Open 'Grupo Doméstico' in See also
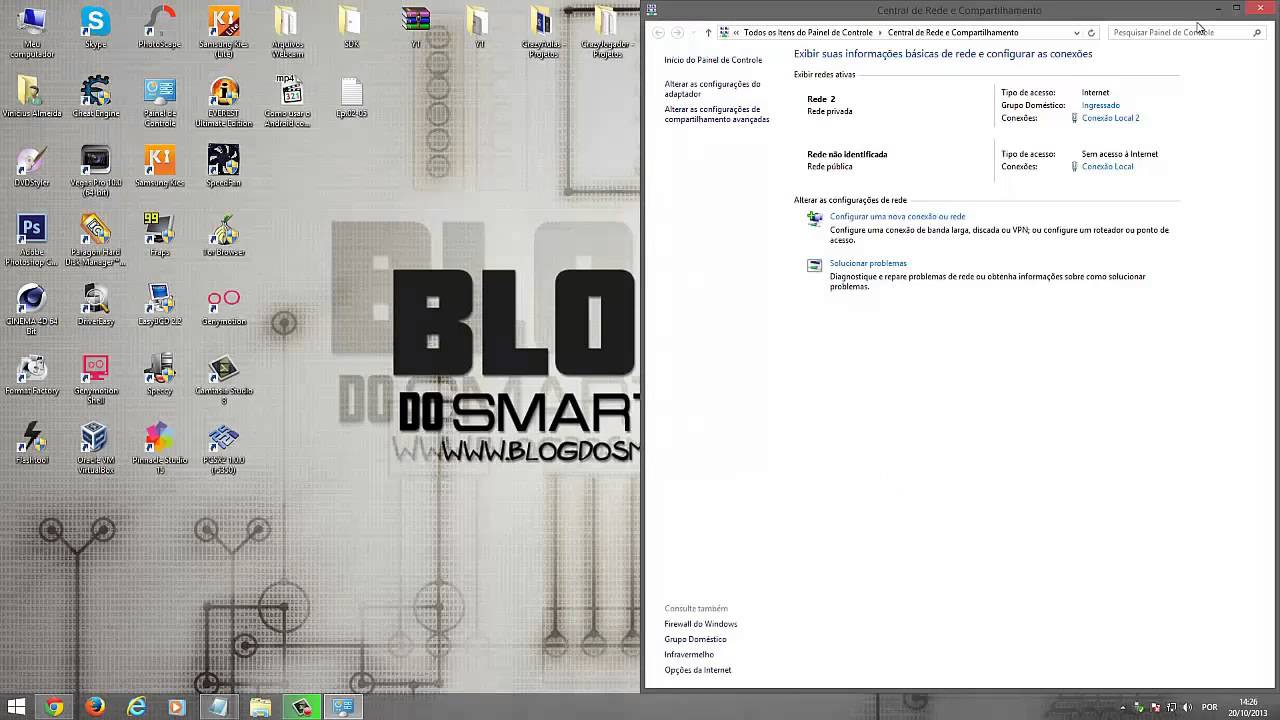 (x=695, y=639)
